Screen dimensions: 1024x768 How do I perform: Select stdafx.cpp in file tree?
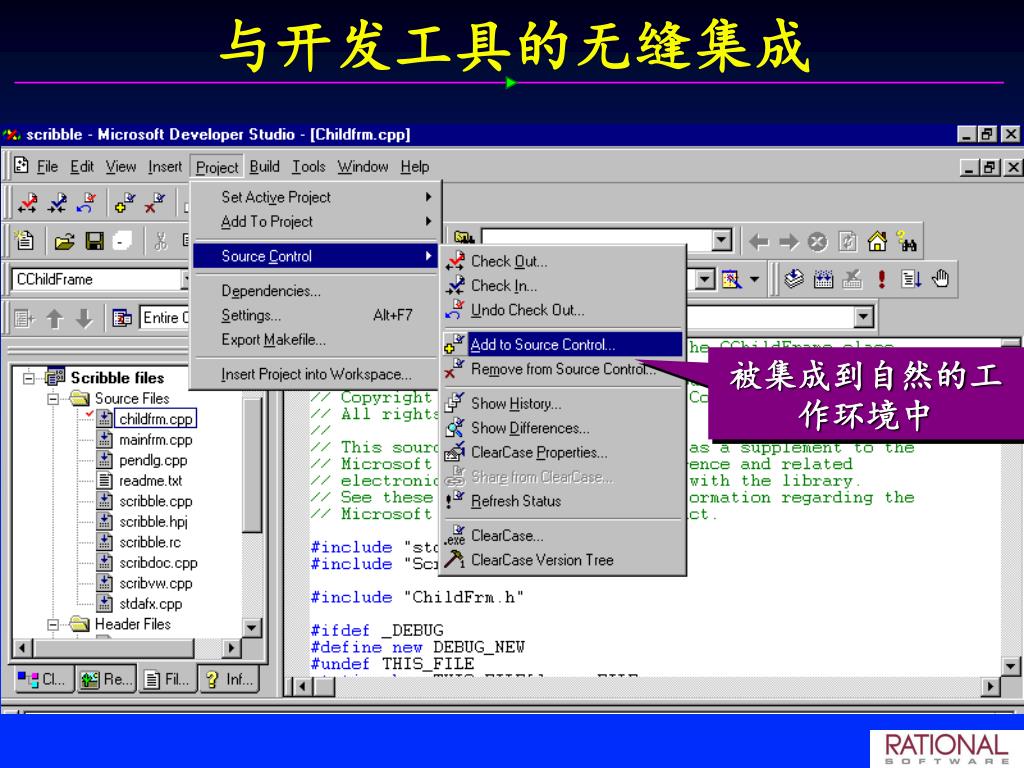[150, 604]
